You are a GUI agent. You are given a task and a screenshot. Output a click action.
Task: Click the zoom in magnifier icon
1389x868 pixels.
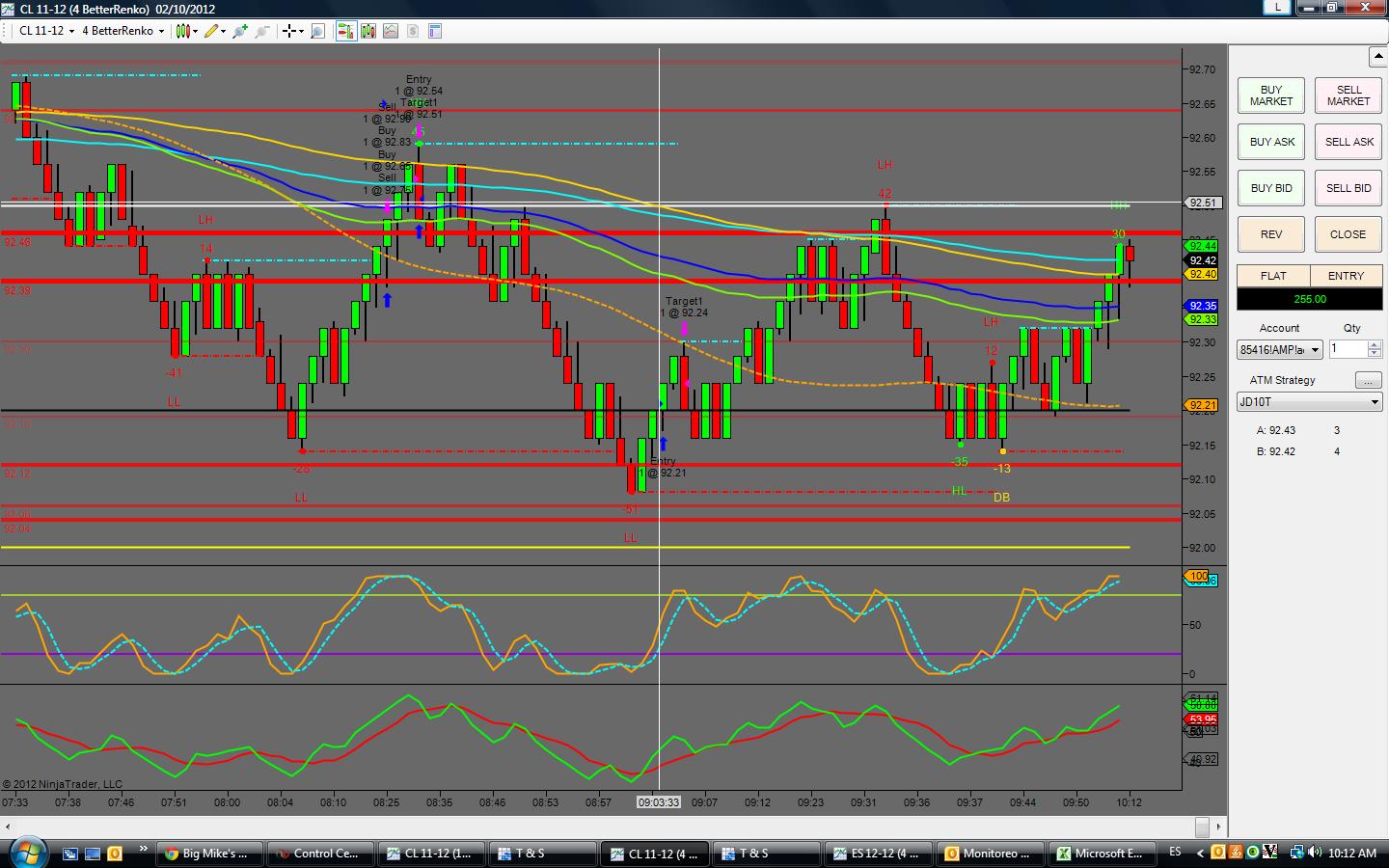click(x=240, y=31)
